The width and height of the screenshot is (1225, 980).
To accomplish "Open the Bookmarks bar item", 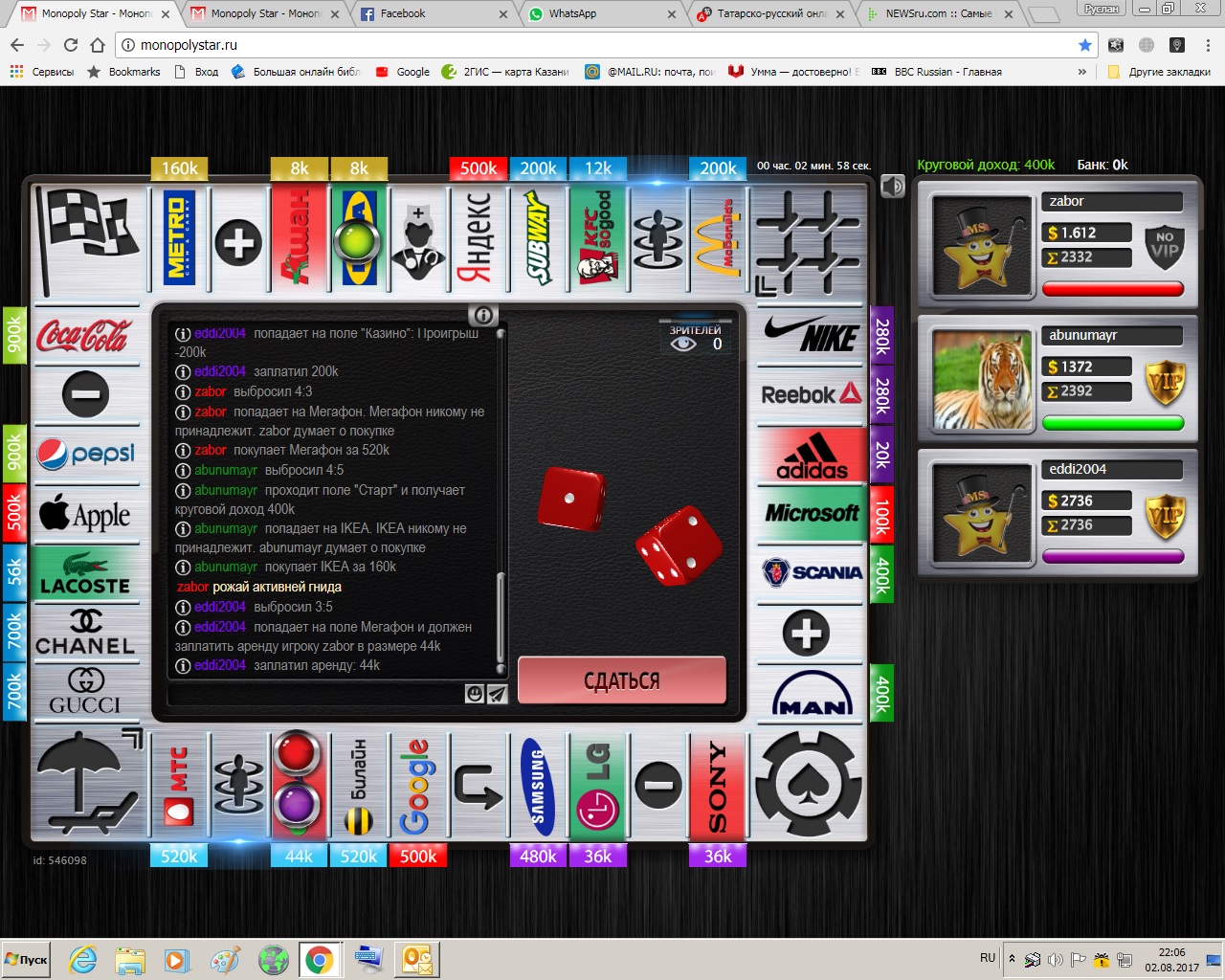I will pyautogui.click(x=124, y=72).
